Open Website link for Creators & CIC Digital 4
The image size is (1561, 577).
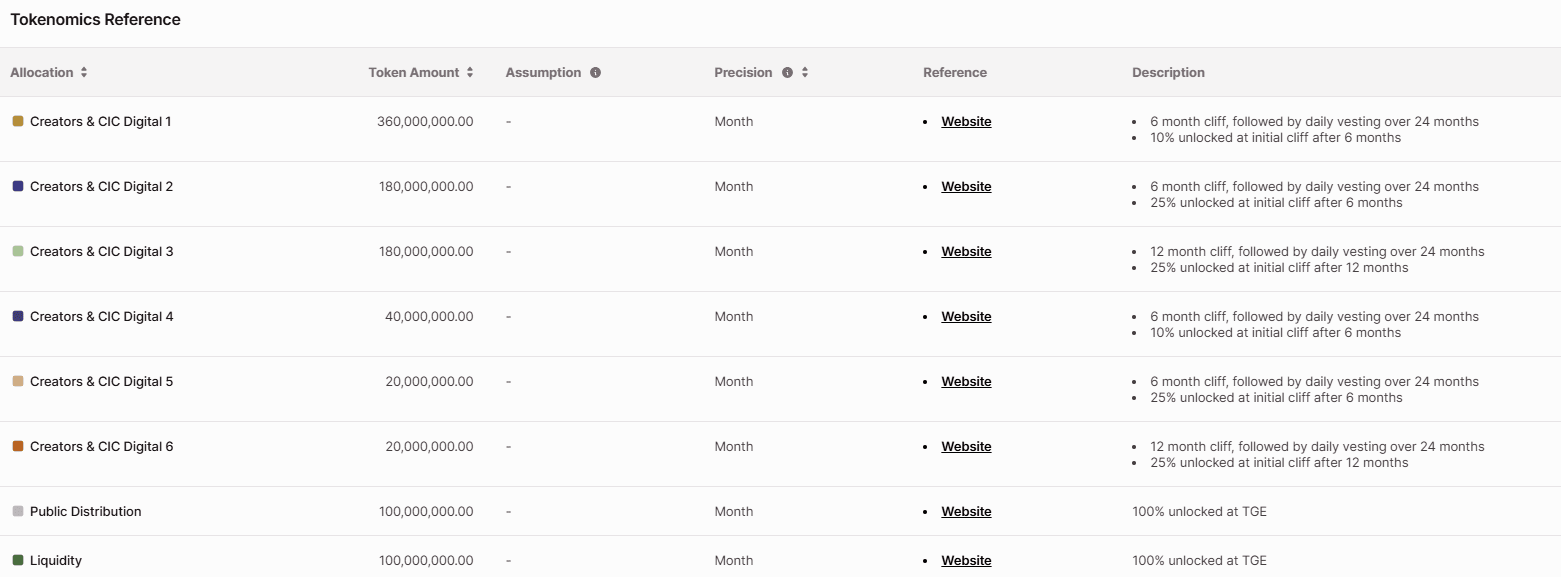[x=966, y=317]
